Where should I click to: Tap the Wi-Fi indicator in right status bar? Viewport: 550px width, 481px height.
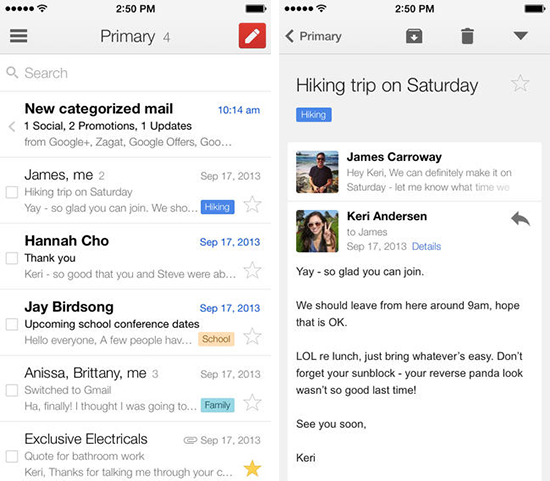click(321, 8)
